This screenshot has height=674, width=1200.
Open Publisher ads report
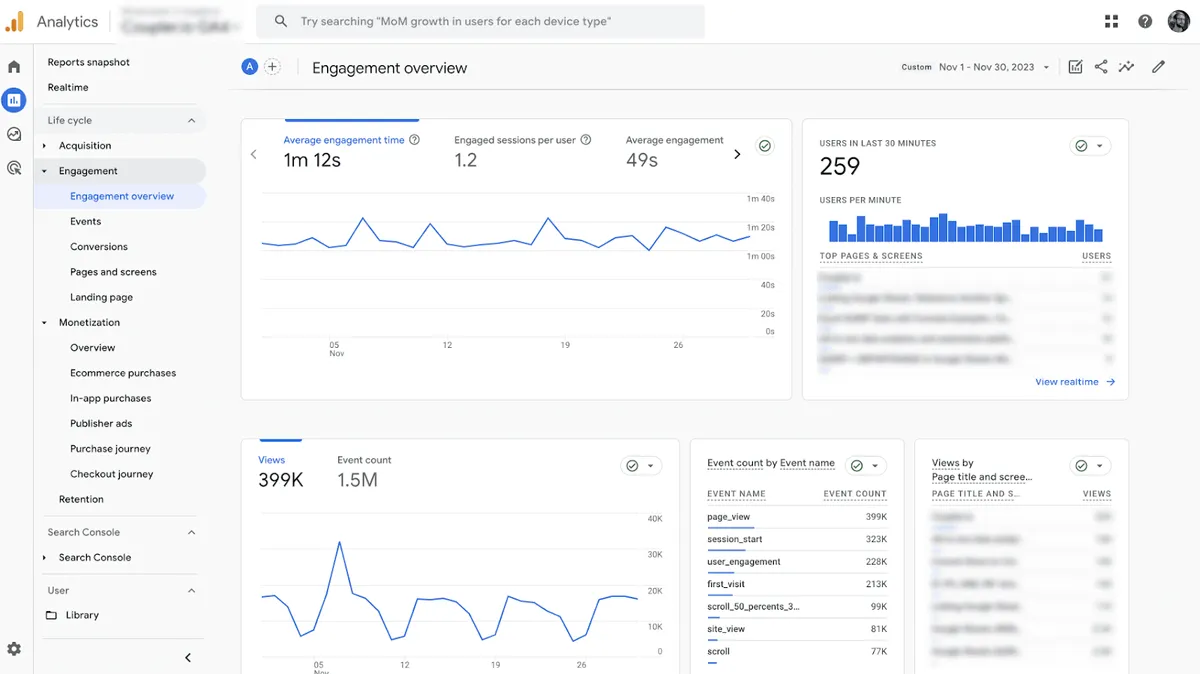(101, 424)
